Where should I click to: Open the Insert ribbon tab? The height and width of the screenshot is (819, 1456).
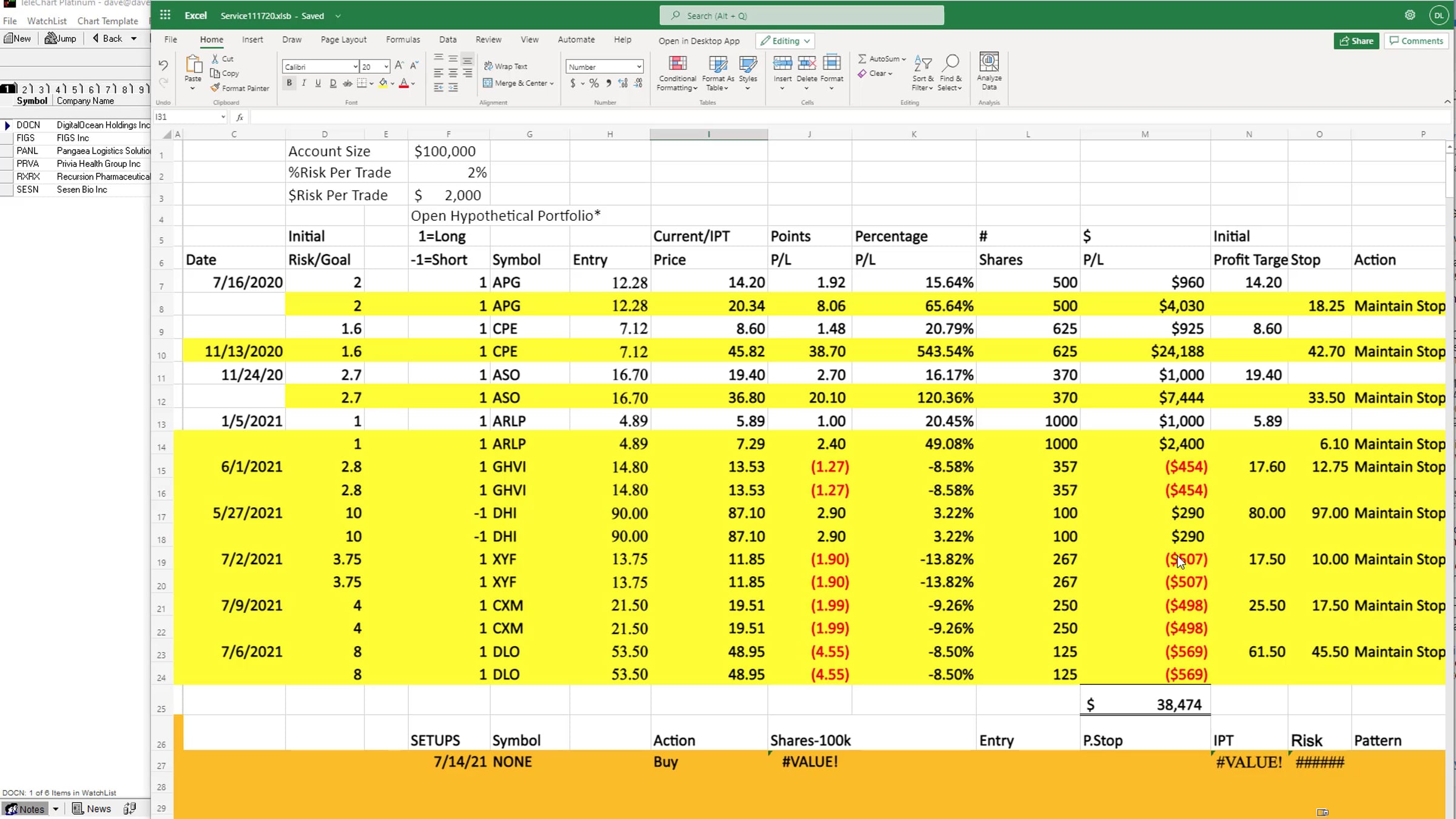pyautogui.click(x=252, y=39)
